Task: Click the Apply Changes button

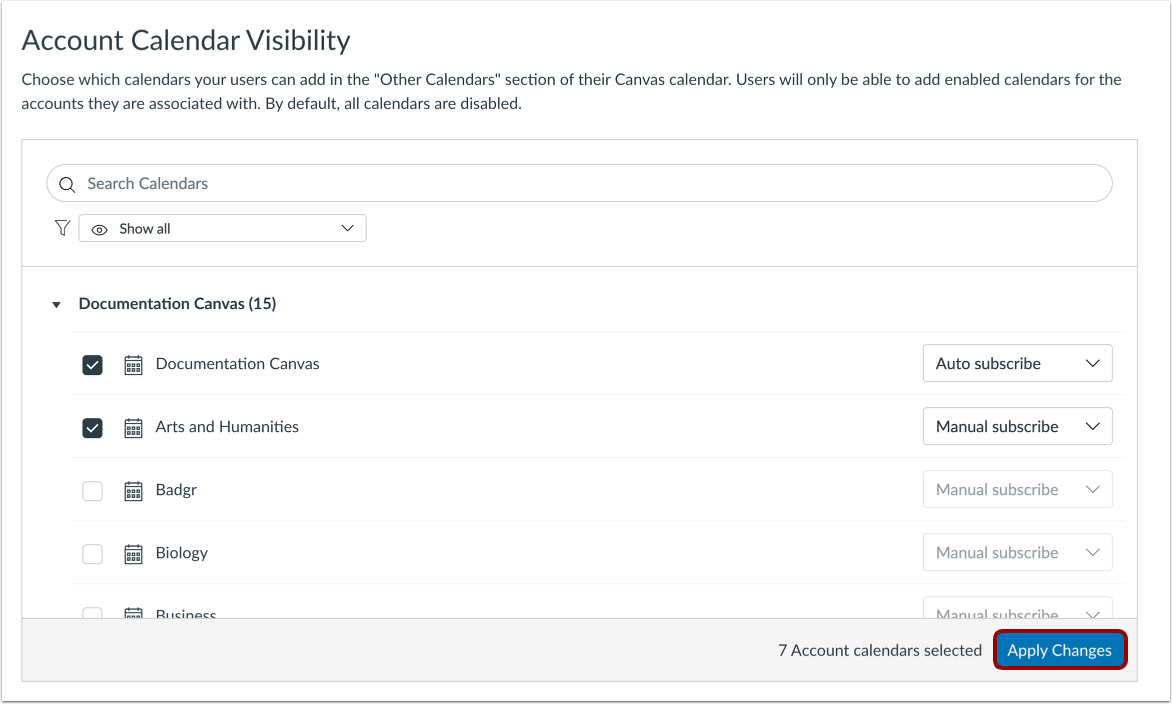Action: click(x=1059, y=650)
